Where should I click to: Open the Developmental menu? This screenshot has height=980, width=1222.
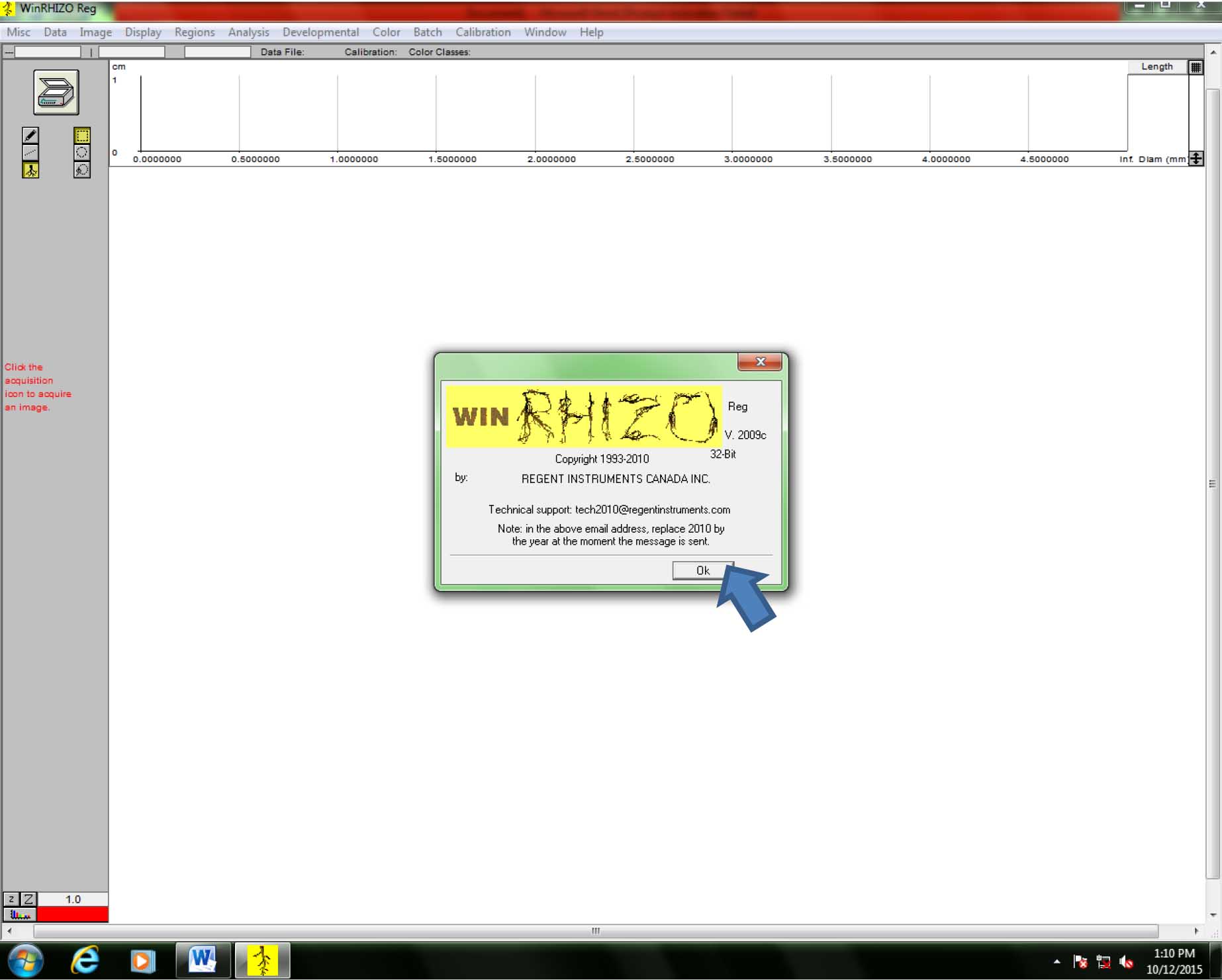click(320, 32)
